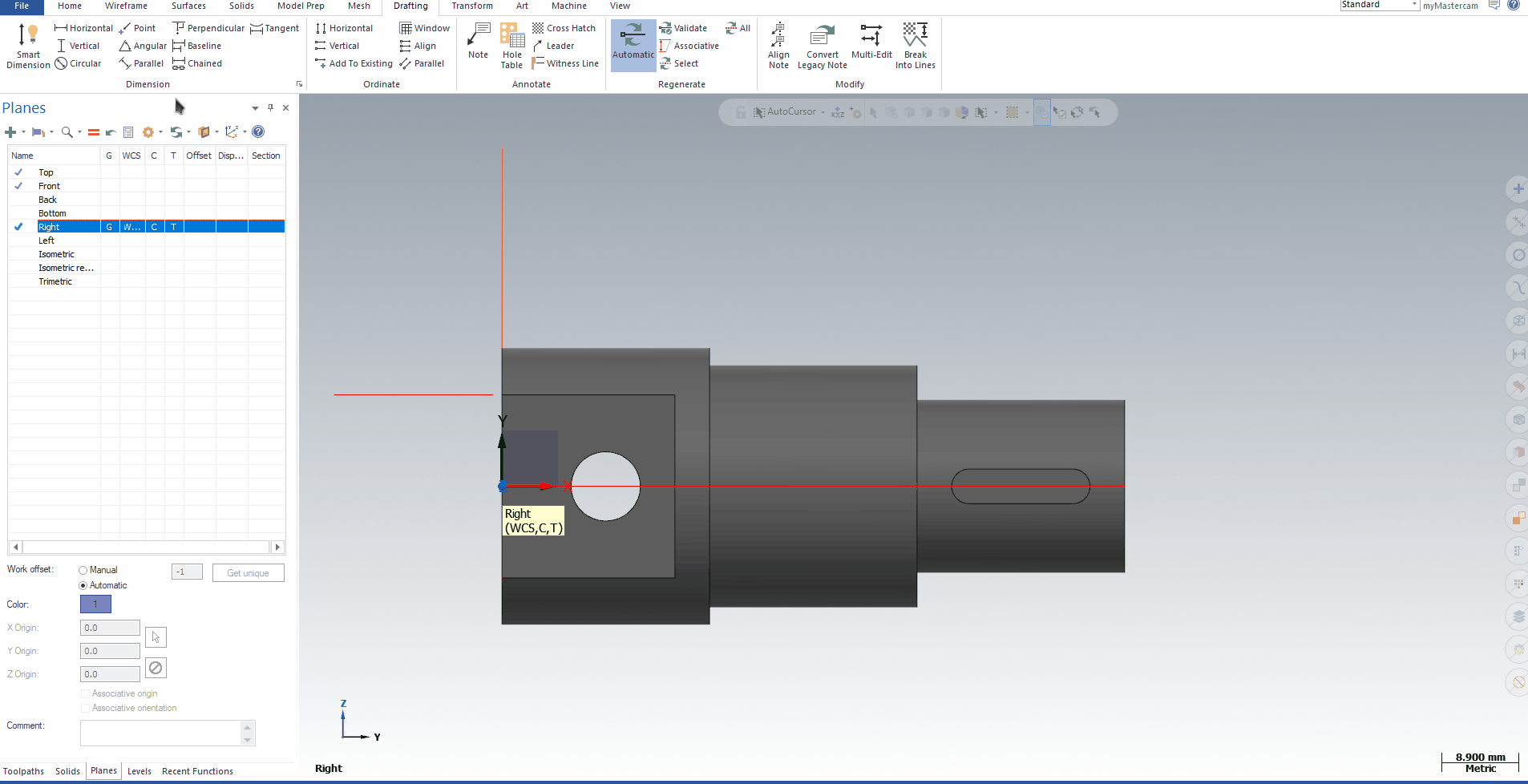Toggle the checkmark on Front plane row
1528x784 pixels.
pyautogui.click(x=18, y=186)
